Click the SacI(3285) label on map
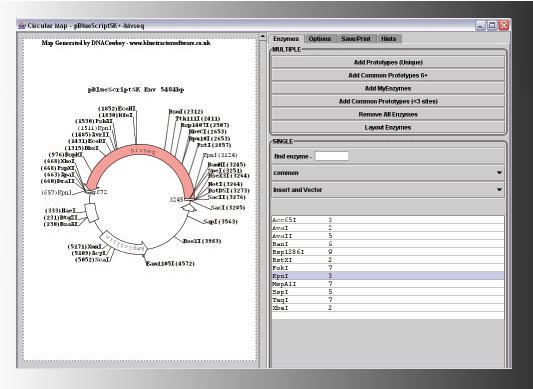533x389 pixels. (x=227, y=207)
